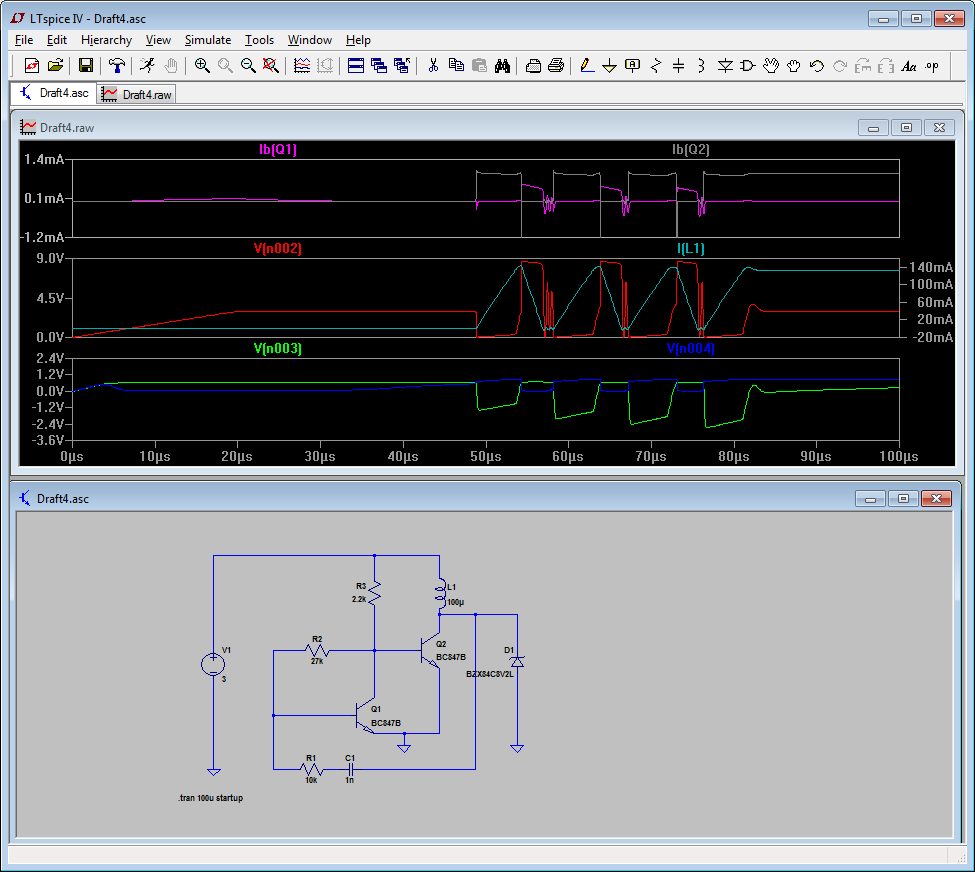Image resolution: width=975 pixels, height=872 pixels.
Task: Select the Capacitor component tool
Action: 679,66
